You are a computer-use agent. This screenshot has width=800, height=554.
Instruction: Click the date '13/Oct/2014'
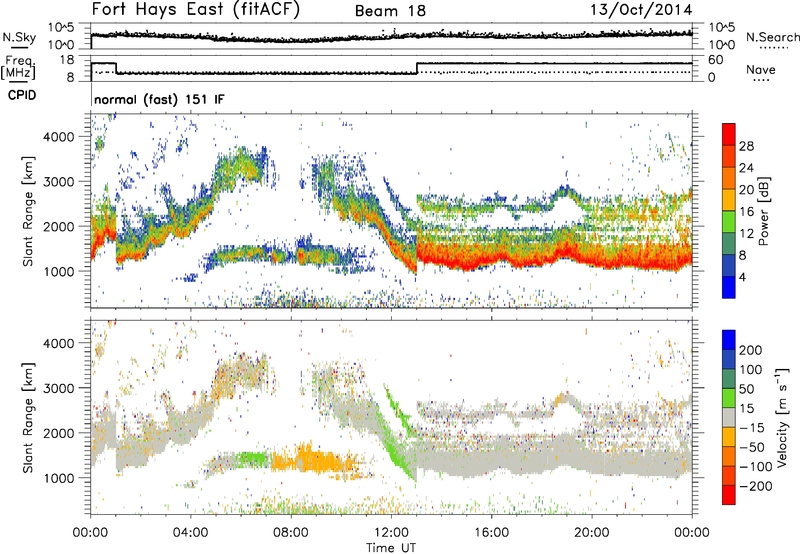tap(641, 10)
